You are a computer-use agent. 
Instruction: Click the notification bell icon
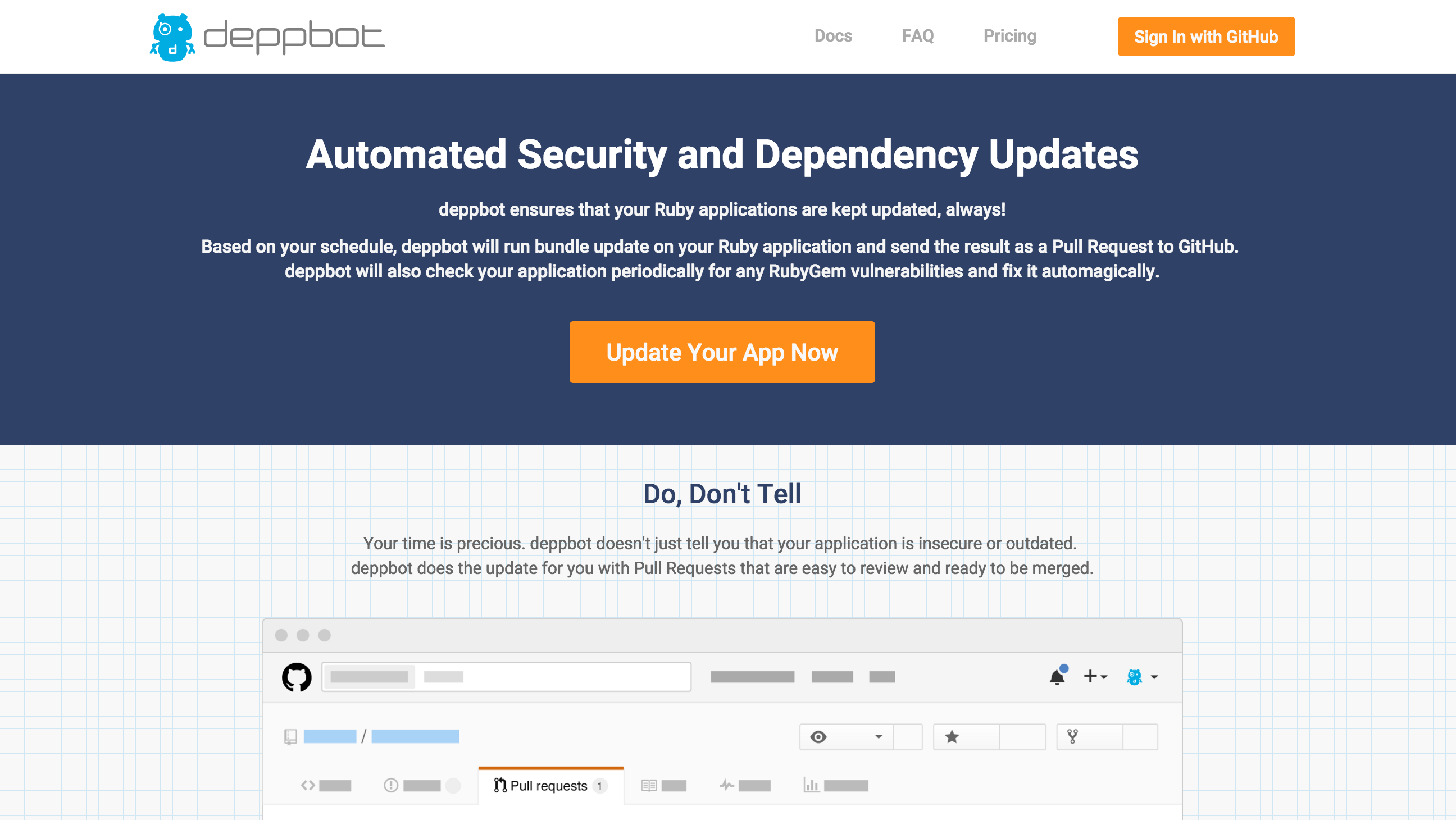1057,676
